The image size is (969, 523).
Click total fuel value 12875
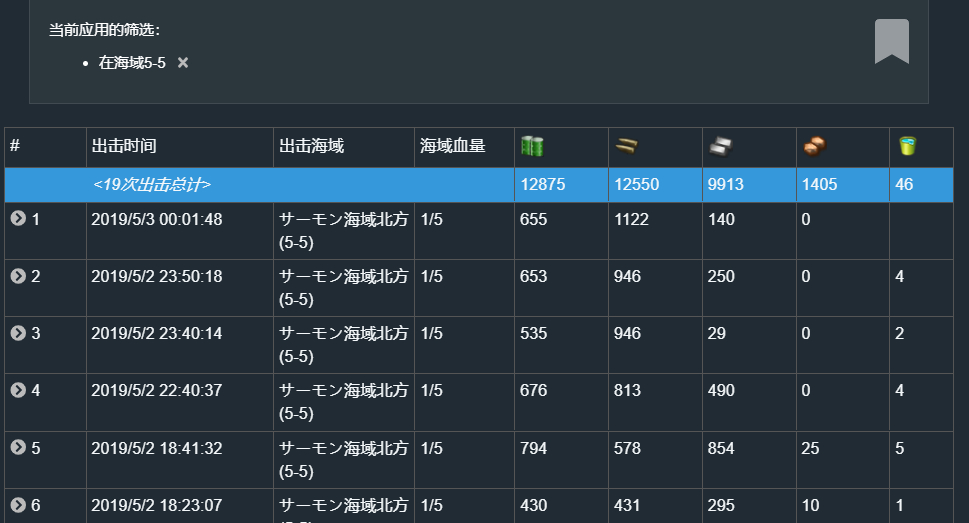coord(543,184)
